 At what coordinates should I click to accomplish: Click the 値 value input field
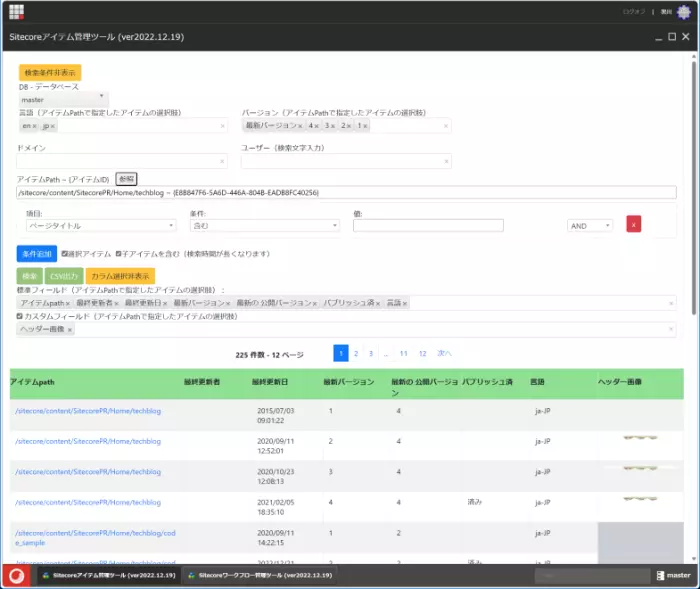tap(442, 226)
